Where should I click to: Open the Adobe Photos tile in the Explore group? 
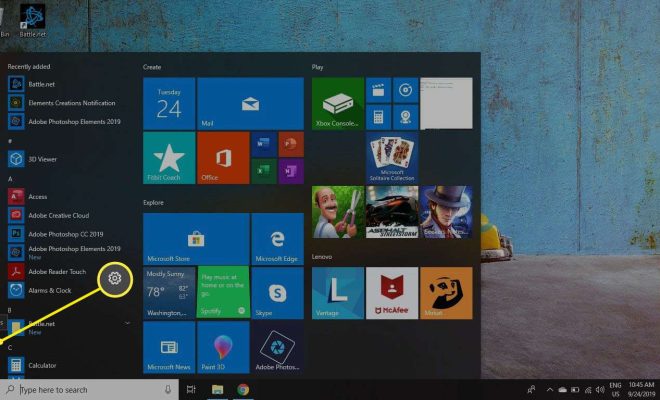click(x=277, y=347)
